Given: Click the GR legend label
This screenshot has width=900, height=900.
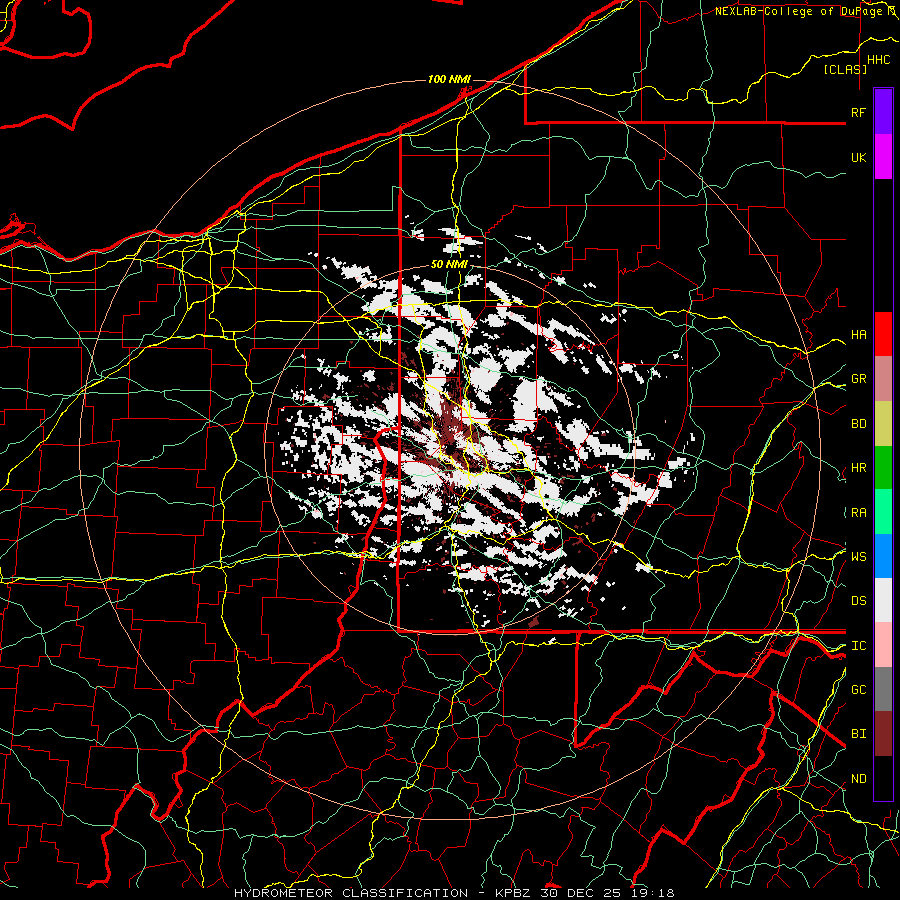Looking at the screenshot, I should [x=858, y=379].
